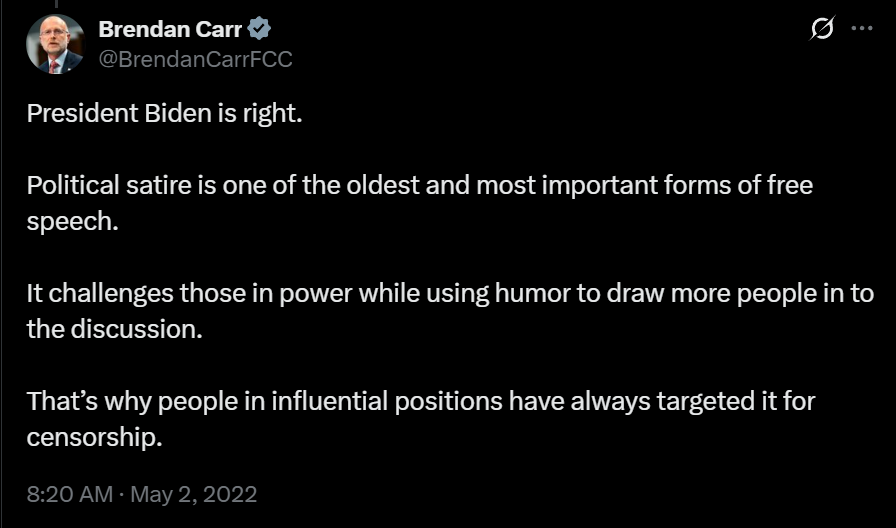Click the Brendan Carr display name
Screen dimensions: 896x528
coord(169,30)
